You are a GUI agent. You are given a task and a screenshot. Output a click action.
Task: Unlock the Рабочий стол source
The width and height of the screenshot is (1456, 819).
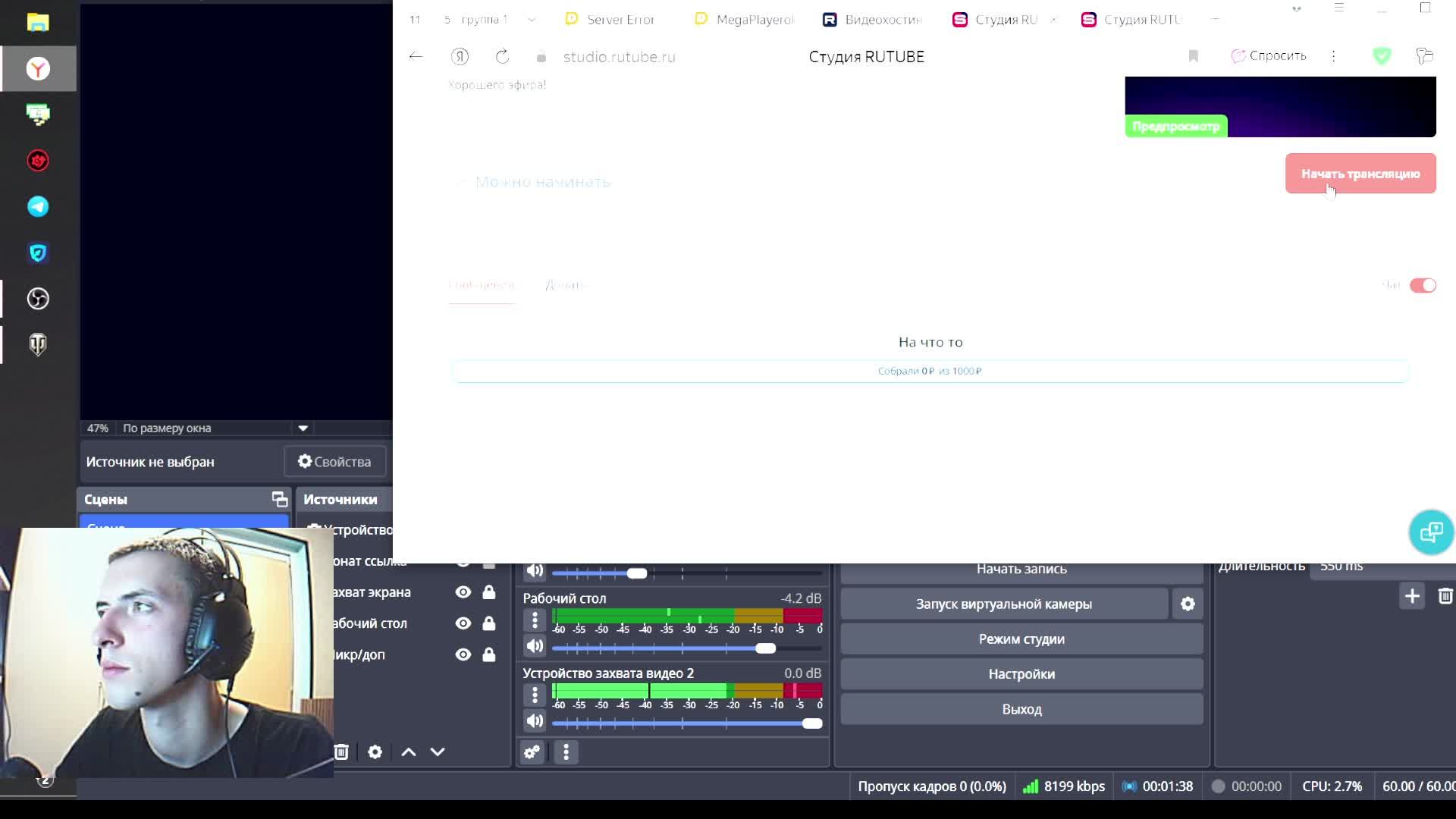[x=489, y=623]
